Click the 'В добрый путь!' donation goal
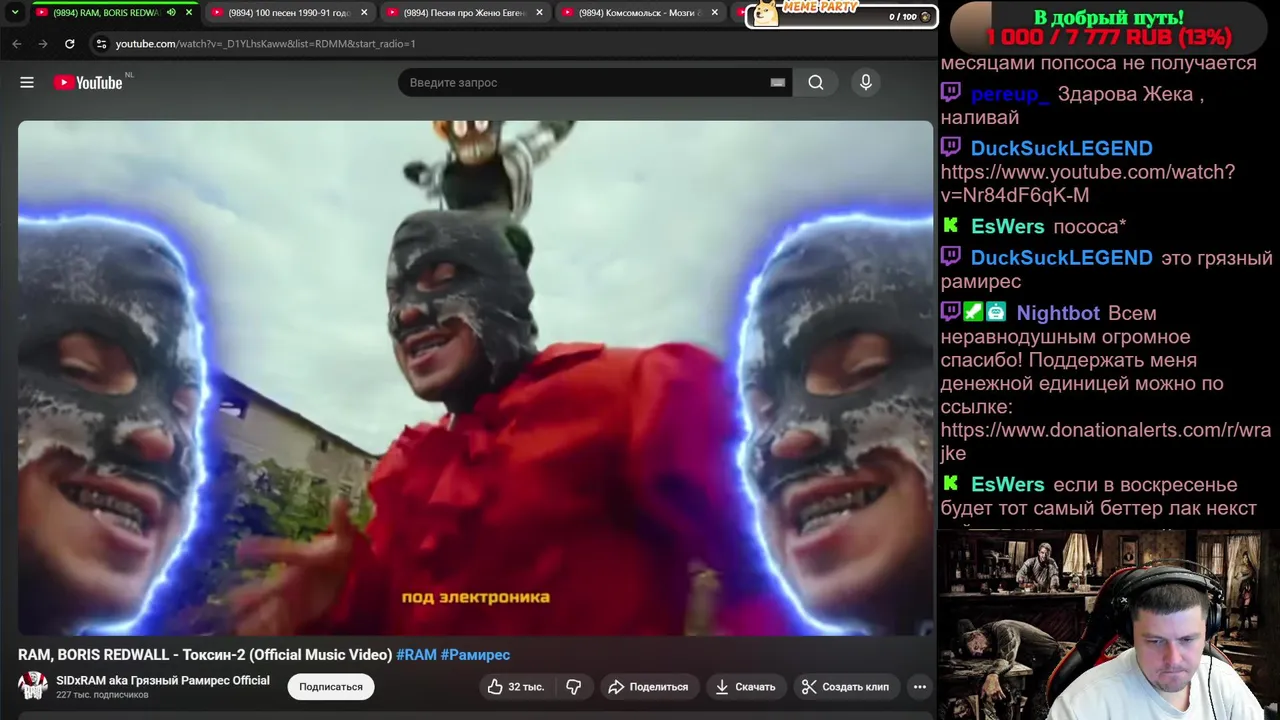Image resolution: width=1280 pixels, height=720 pixels. tap(1108, 27)
